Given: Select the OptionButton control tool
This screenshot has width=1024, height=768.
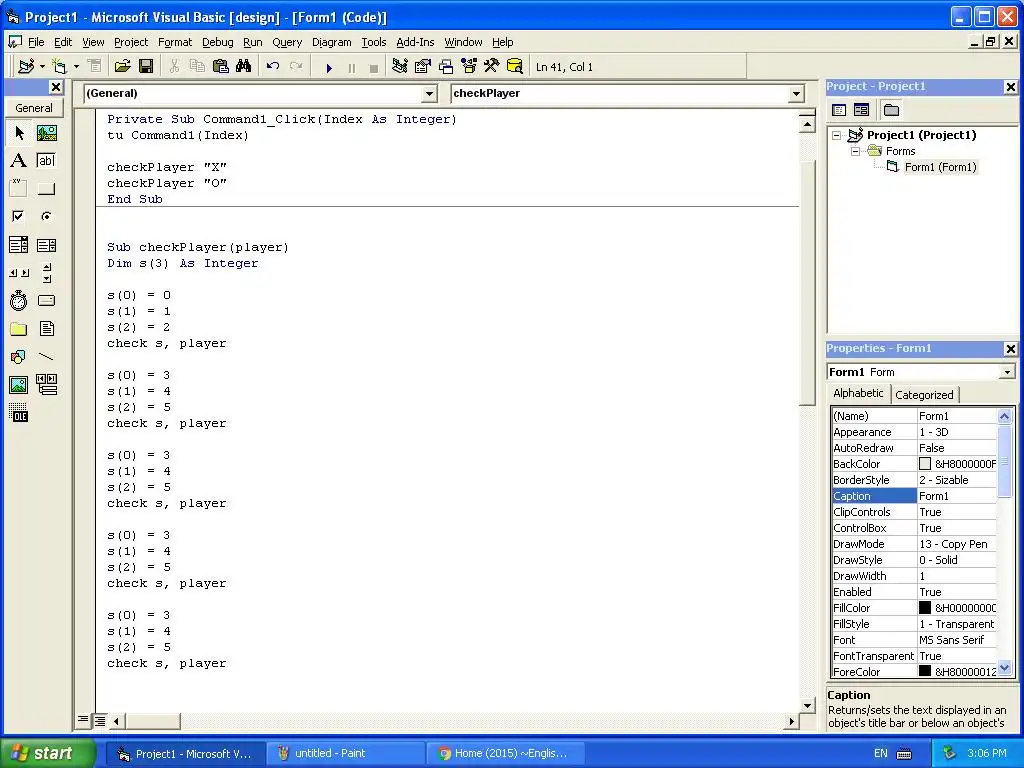Looking at the screenshot, I should pyautogui.click(x=46, y=216).
